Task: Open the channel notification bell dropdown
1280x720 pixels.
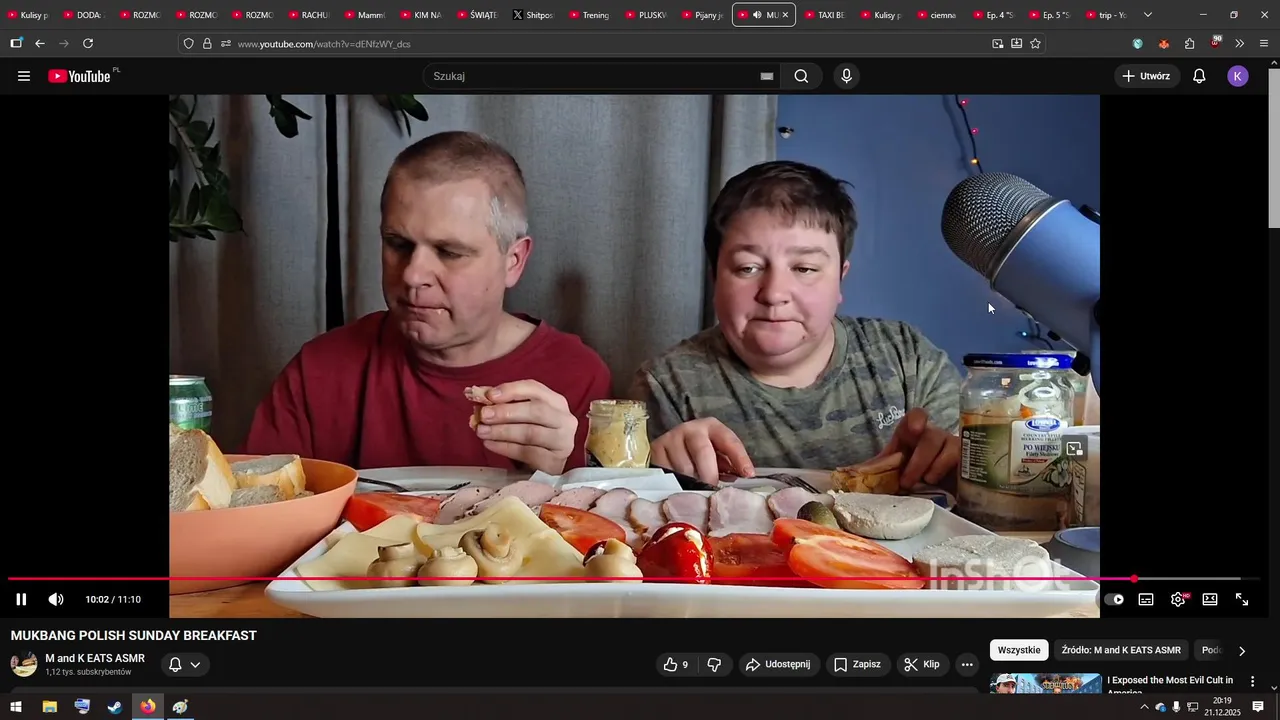Action: (185, 664)
